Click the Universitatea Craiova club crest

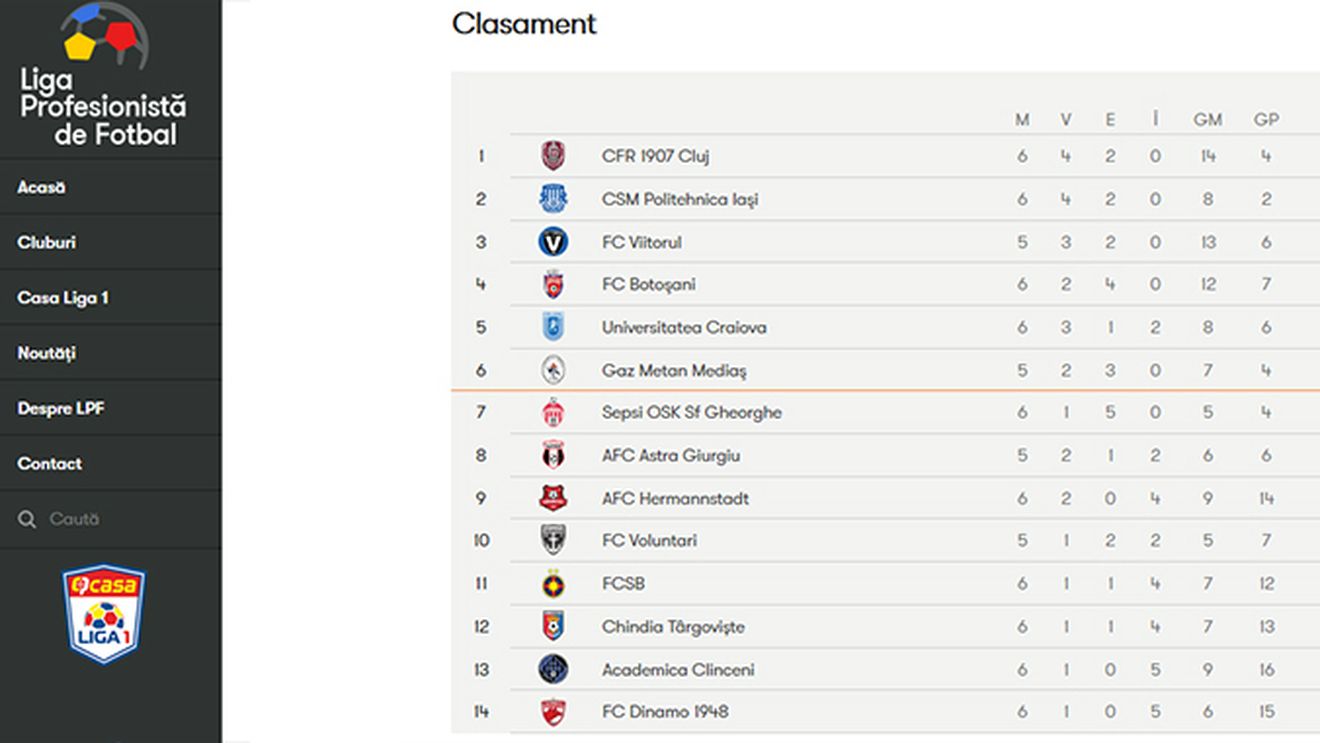[x=553, y=327]
